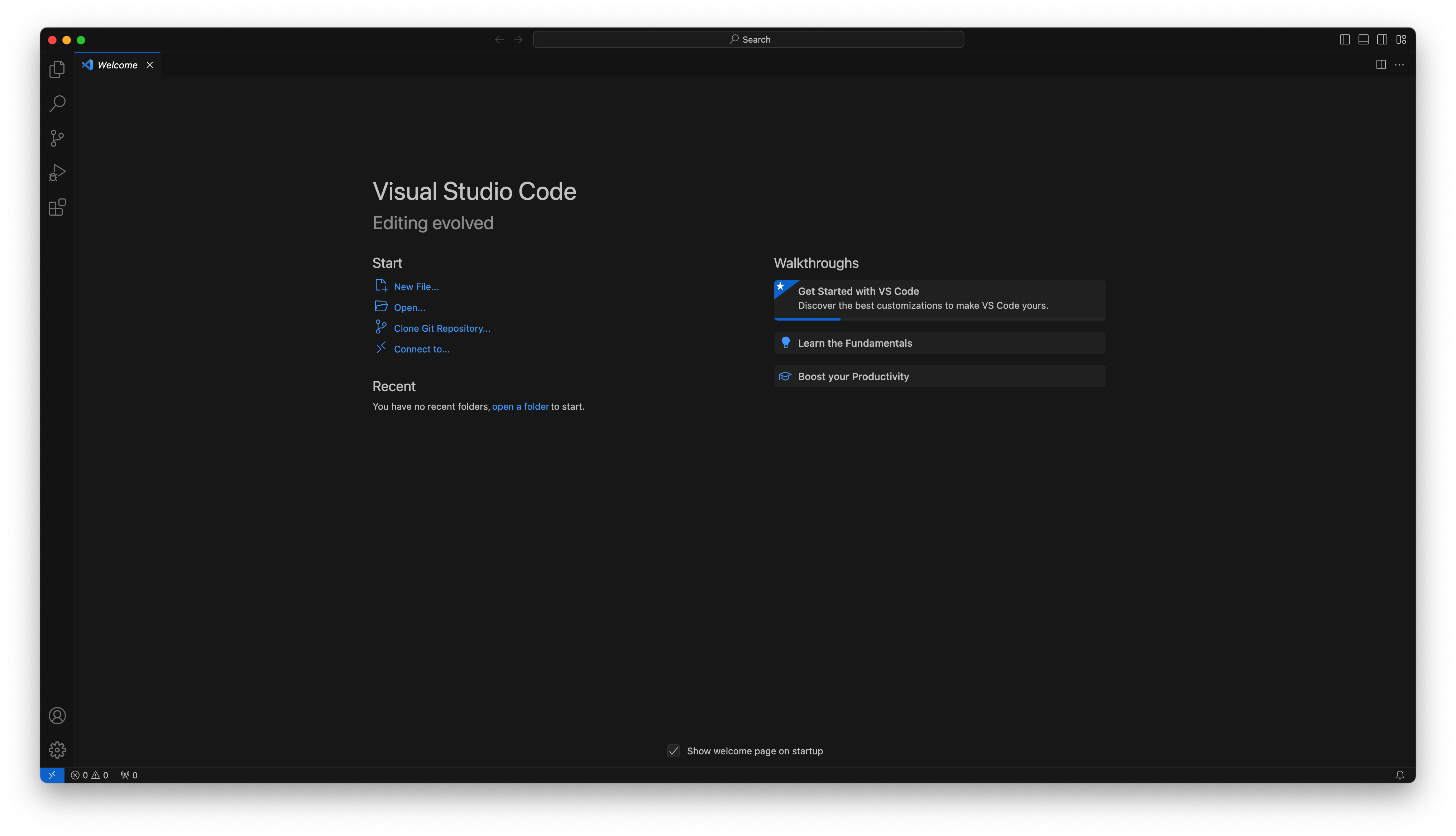Open editor More Actions ellipsis
This screenshot has width=1456, height=836.
[1399, 65]
